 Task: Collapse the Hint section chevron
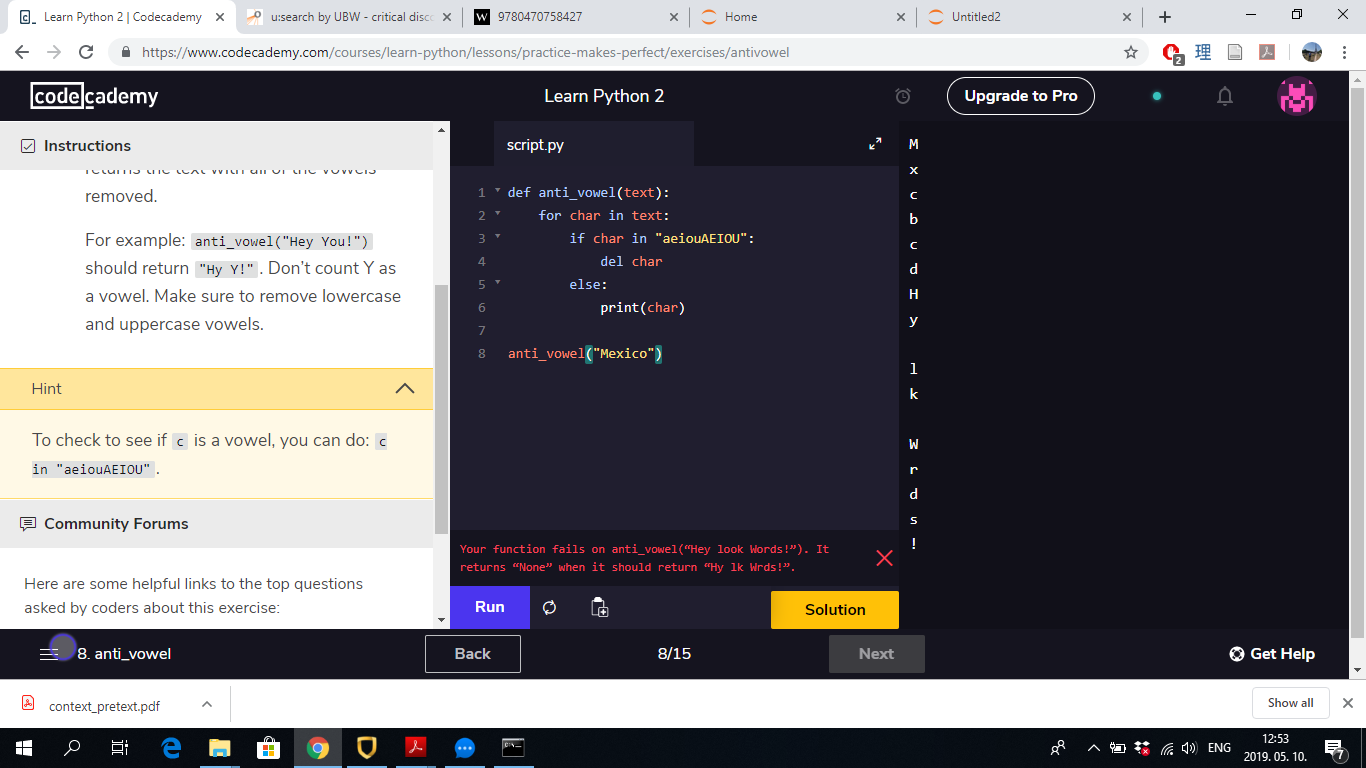[x=405, y=388]
